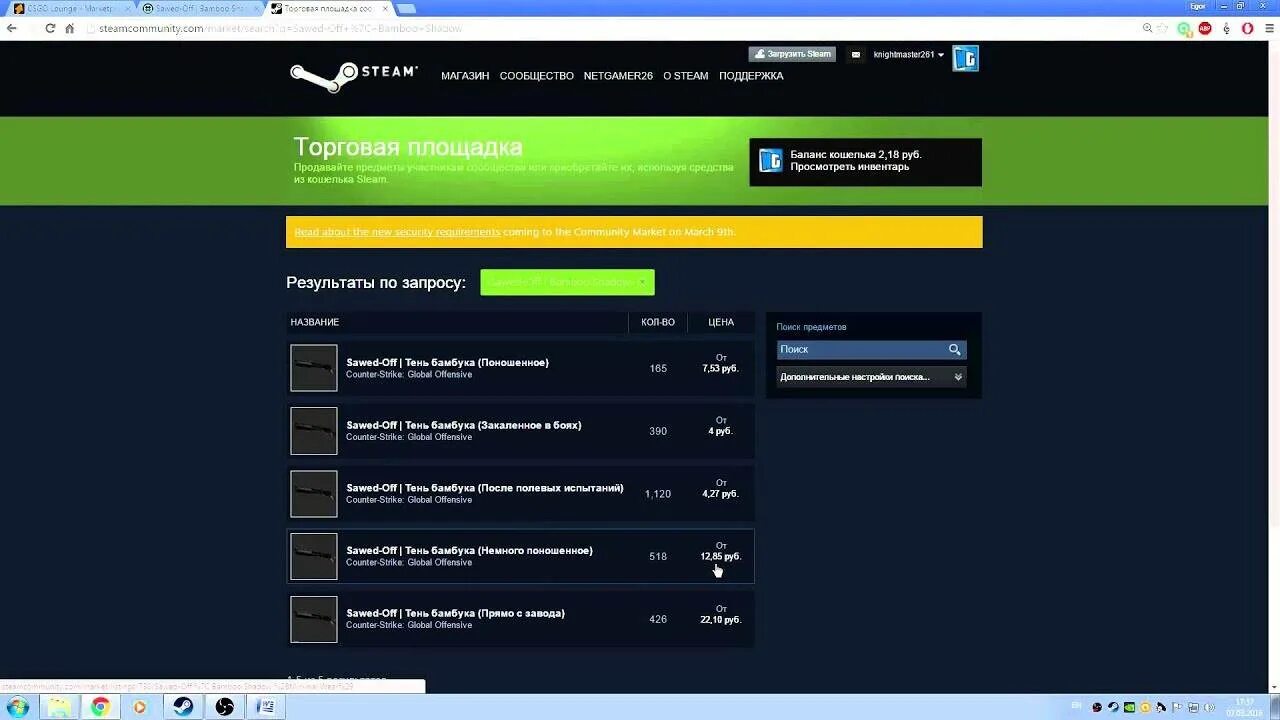Screen dimensions: 1280x720
Task: Open thumbnail of Sawed-Off После полевых испытаний
Action: pyautogui.click(x=314, y=494)
